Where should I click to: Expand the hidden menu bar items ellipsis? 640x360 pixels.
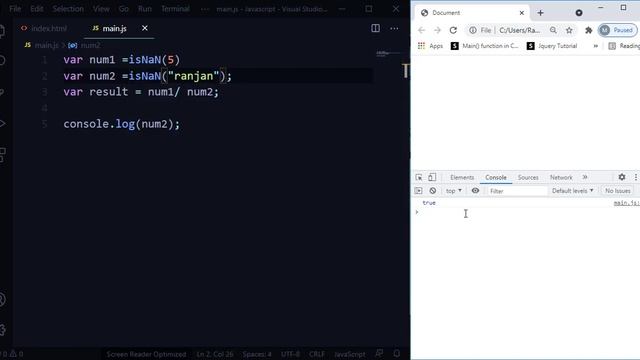205,9
